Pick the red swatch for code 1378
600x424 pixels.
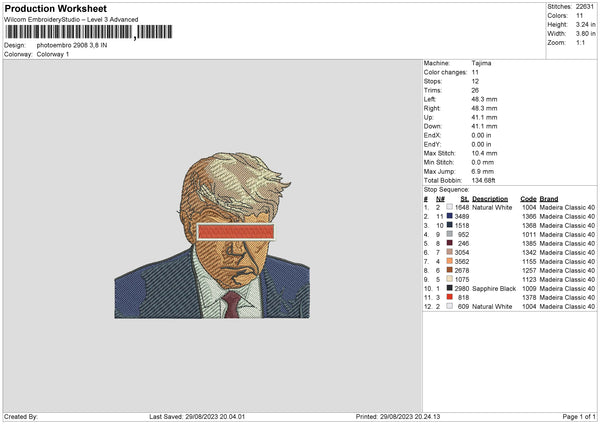coord(449,297)
